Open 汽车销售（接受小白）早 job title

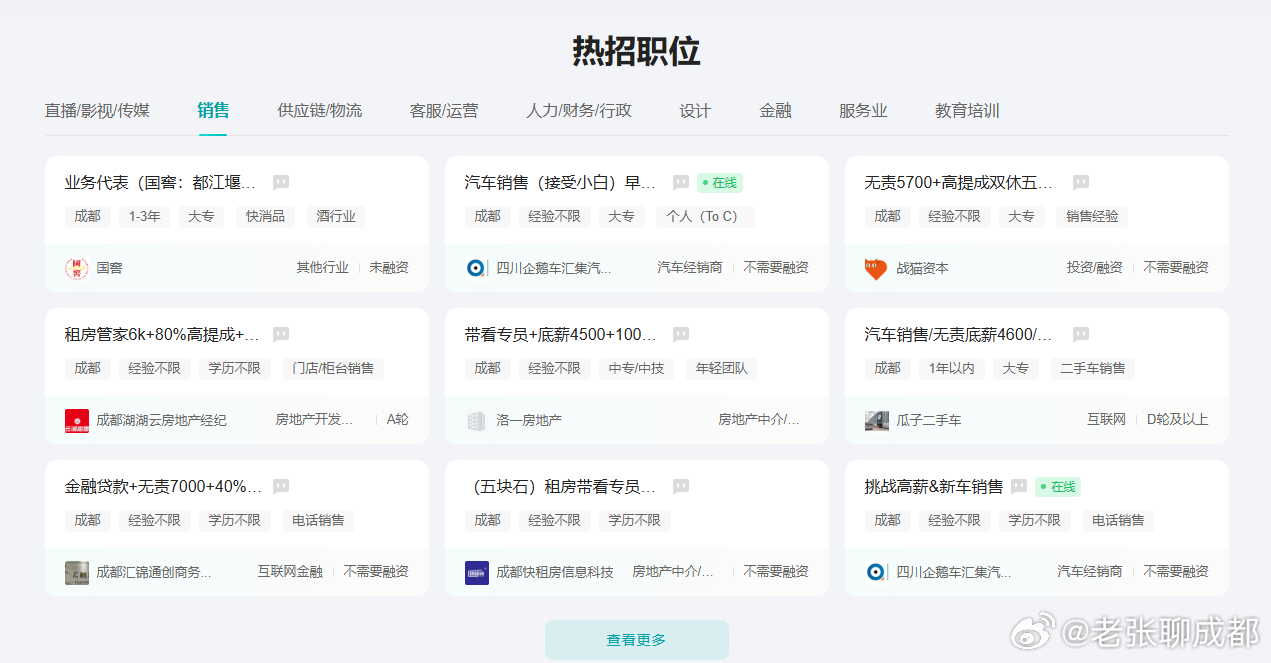pyautogui.click(x=560, y=183)
